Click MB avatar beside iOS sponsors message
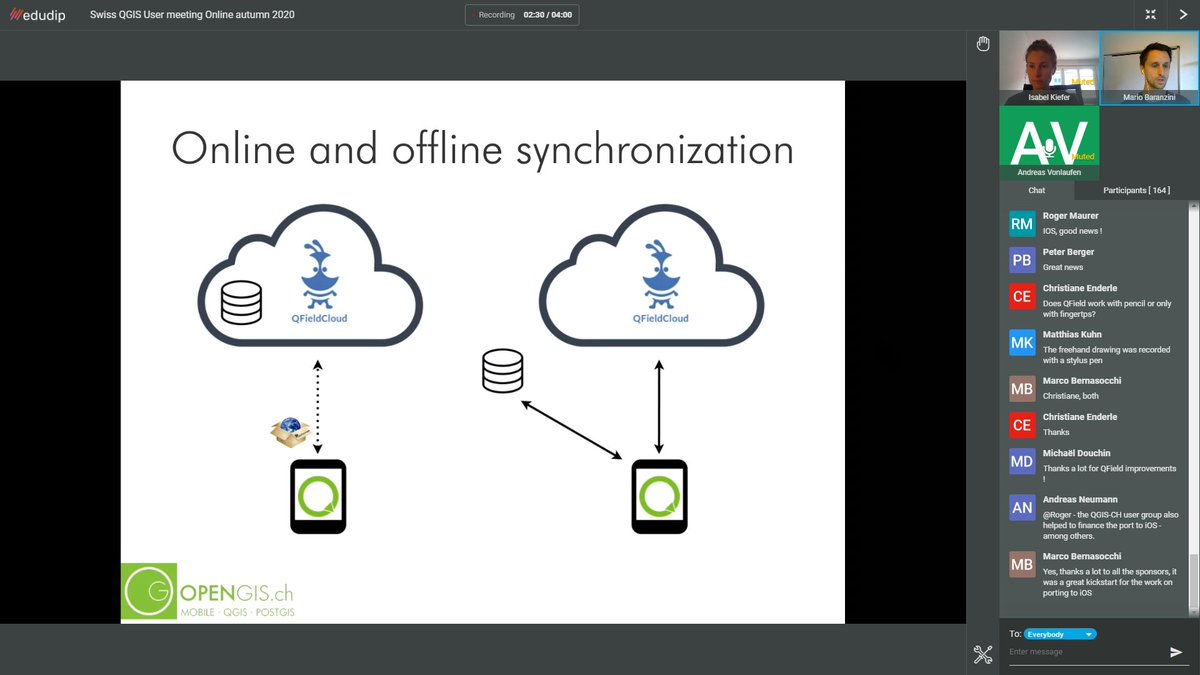Screen dimensions: 1200x675 (1022, 564)
